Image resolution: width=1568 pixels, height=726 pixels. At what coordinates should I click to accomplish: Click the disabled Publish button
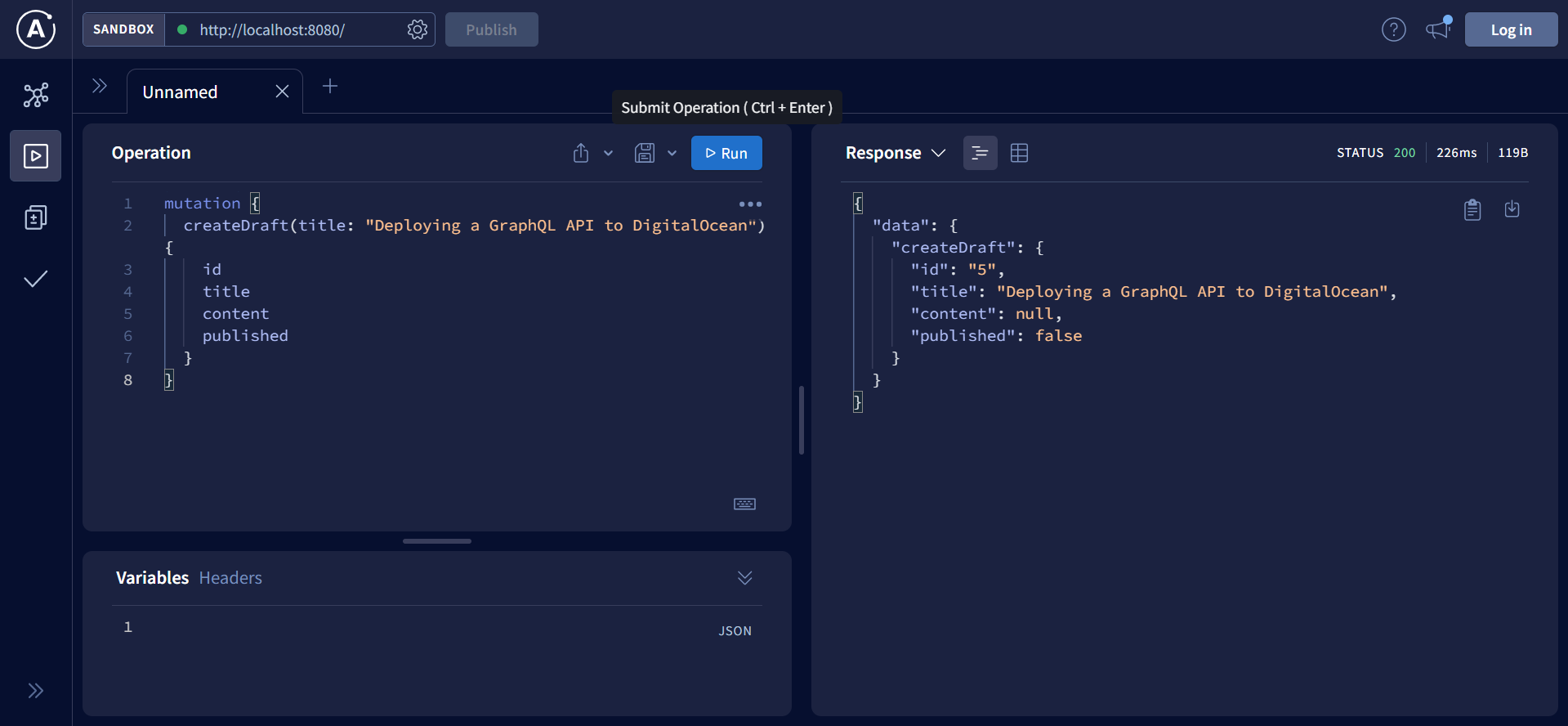[x=492, y=29]
